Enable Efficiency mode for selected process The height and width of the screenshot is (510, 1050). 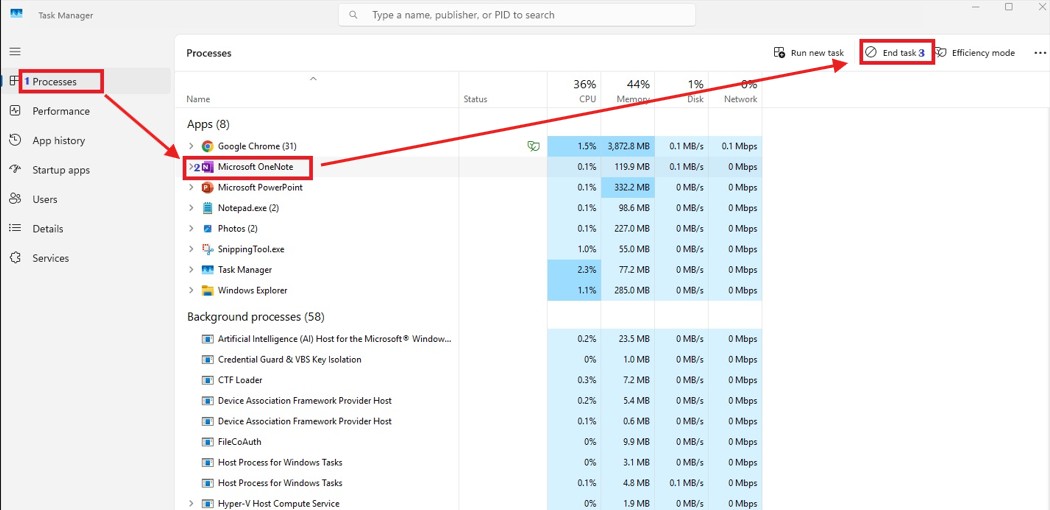[975, 53]
